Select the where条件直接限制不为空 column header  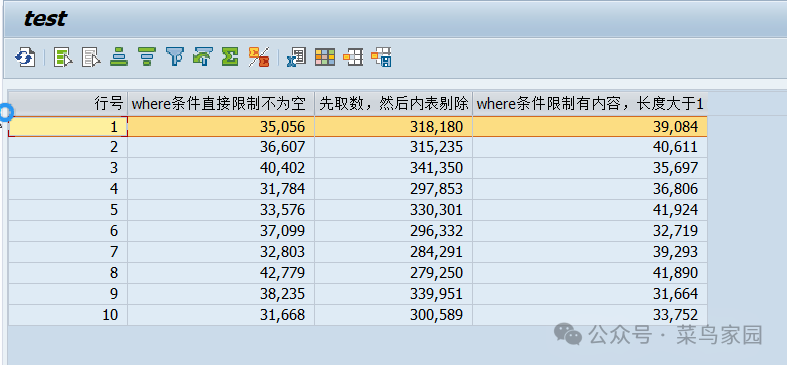(x=221, y=104)
